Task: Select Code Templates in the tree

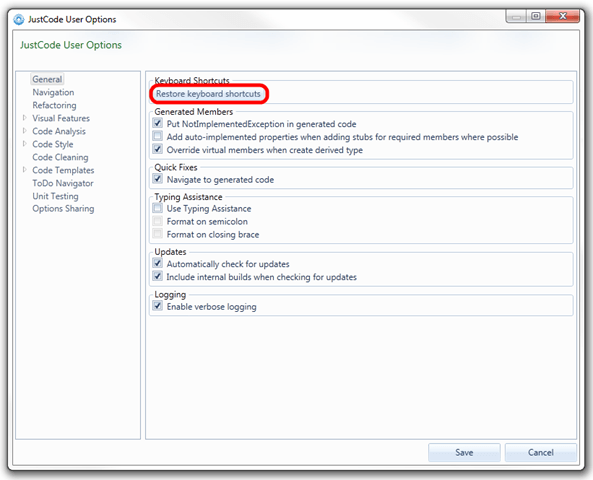Action: coord(63,170)
